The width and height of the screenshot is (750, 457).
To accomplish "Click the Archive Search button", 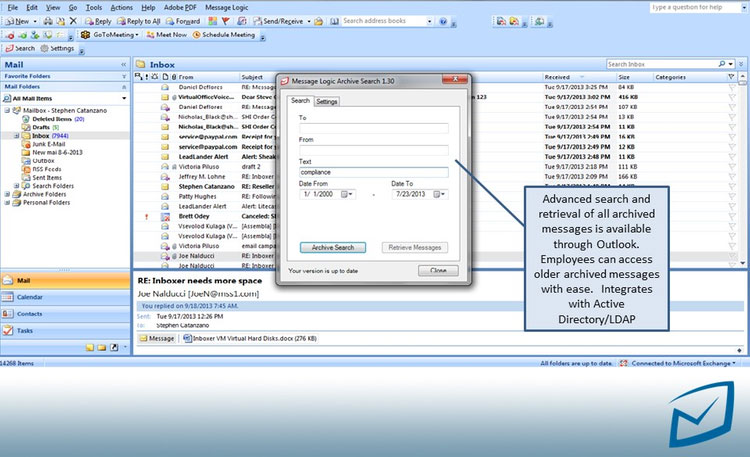I will pos(333,247).
